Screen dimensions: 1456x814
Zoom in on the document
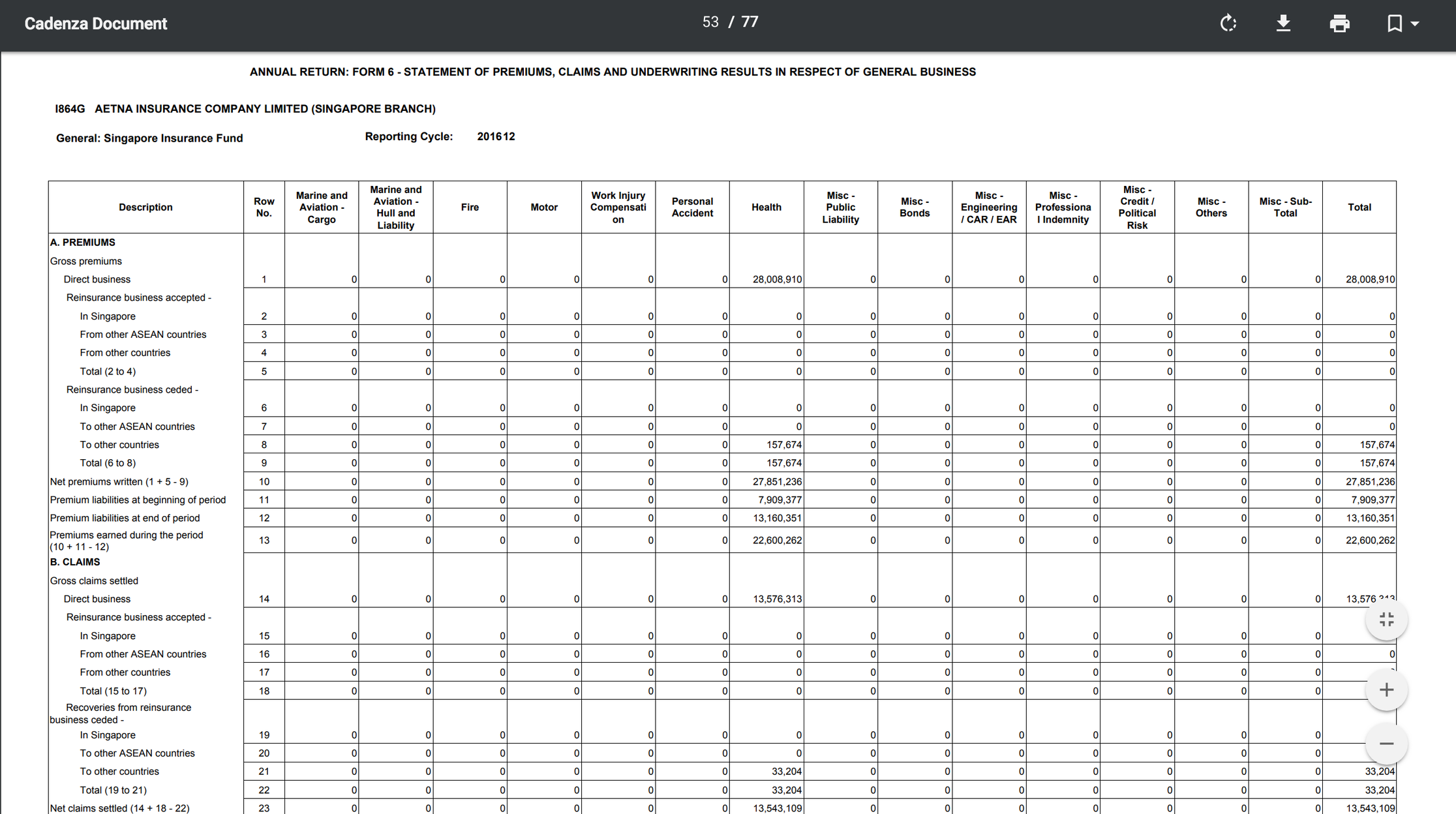(1386, 689)
